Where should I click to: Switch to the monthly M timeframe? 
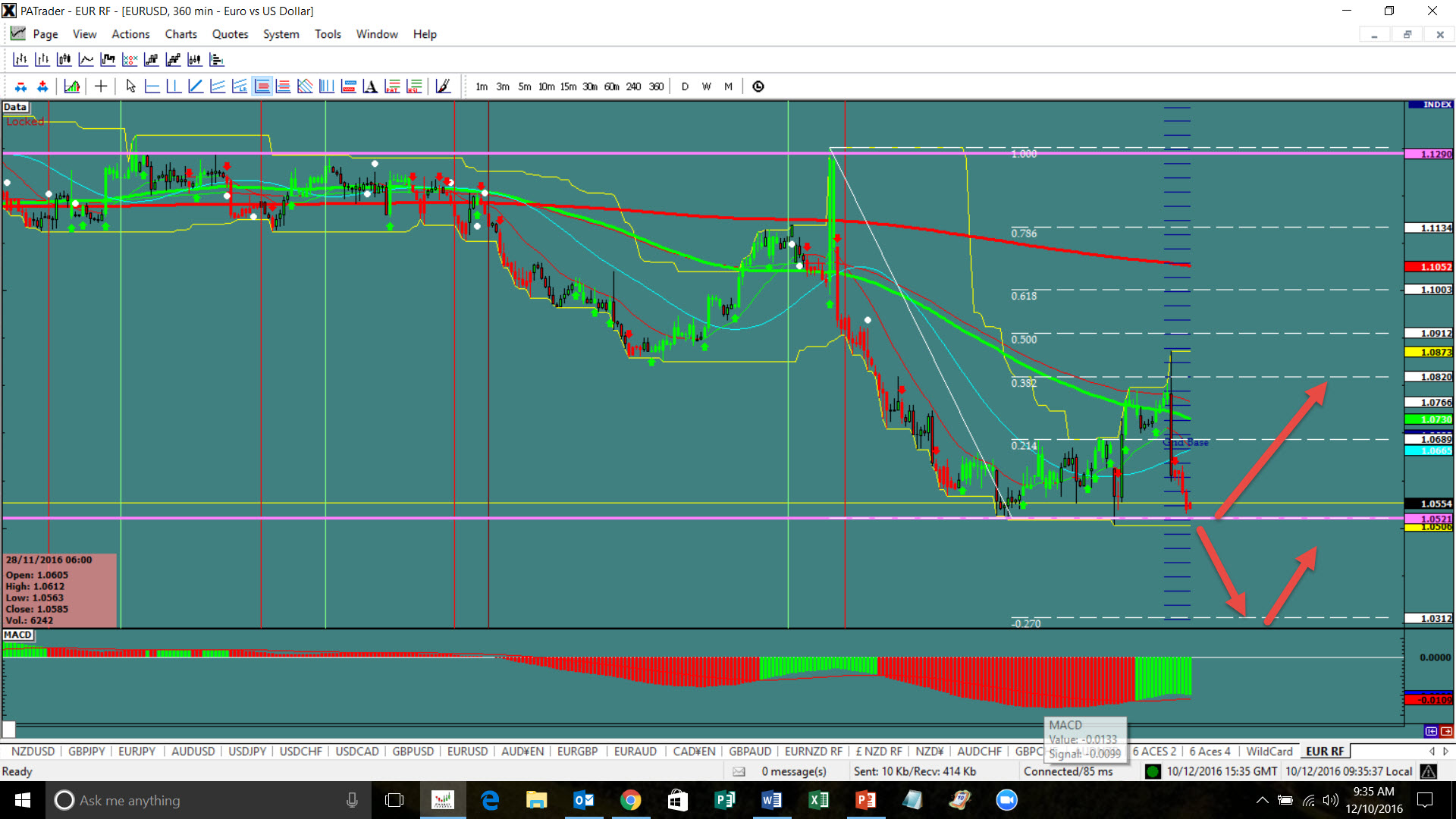(728, 86)
